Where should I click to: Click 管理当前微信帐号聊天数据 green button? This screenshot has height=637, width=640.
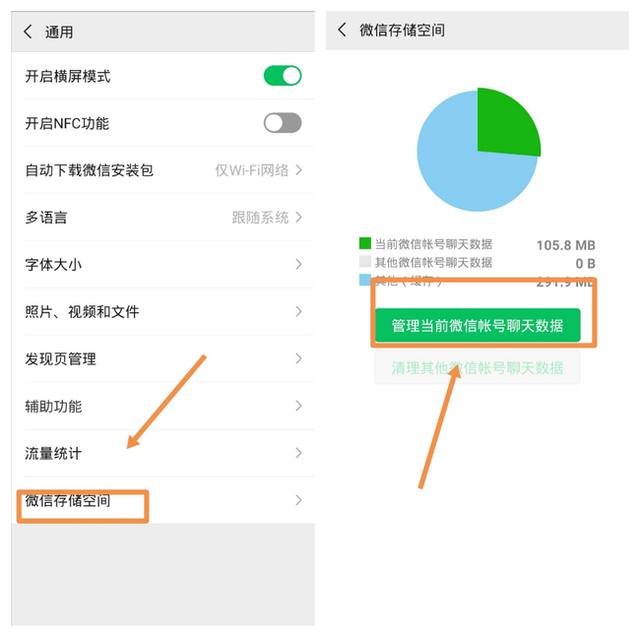(x=478, y=325)
